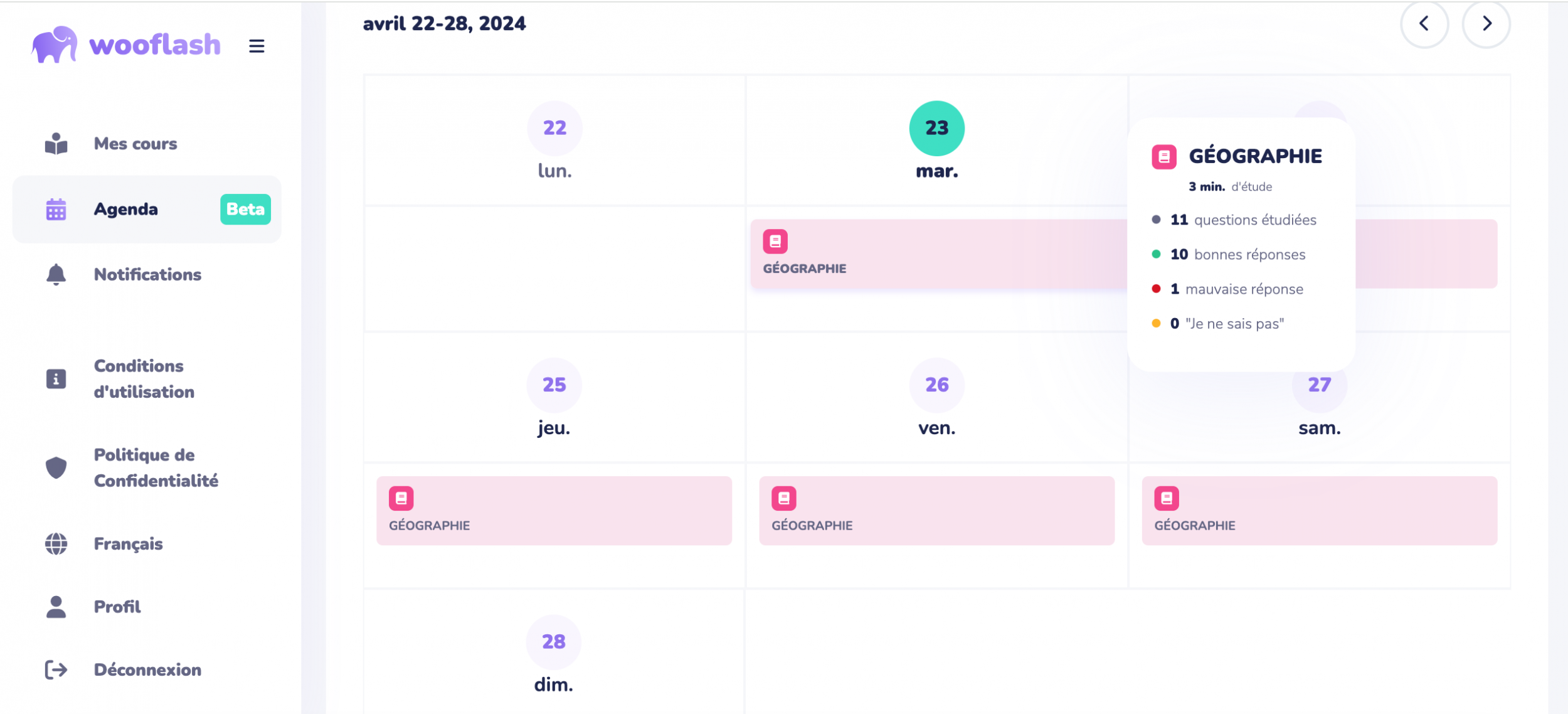Select day 23 mar. teal circle
This screenshot has width=1568, height=714.
click(x=936, y=129)
